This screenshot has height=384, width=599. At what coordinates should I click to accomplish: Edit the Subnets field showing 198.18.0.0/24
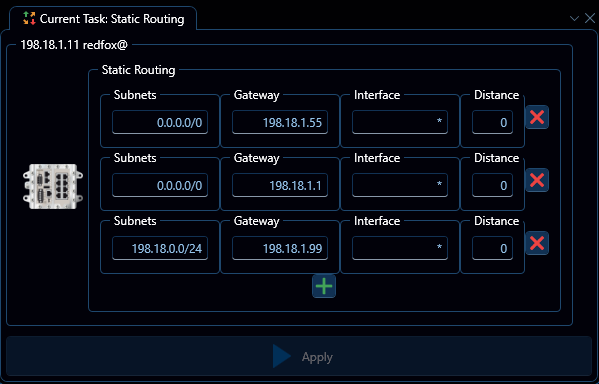pos(160,248)
